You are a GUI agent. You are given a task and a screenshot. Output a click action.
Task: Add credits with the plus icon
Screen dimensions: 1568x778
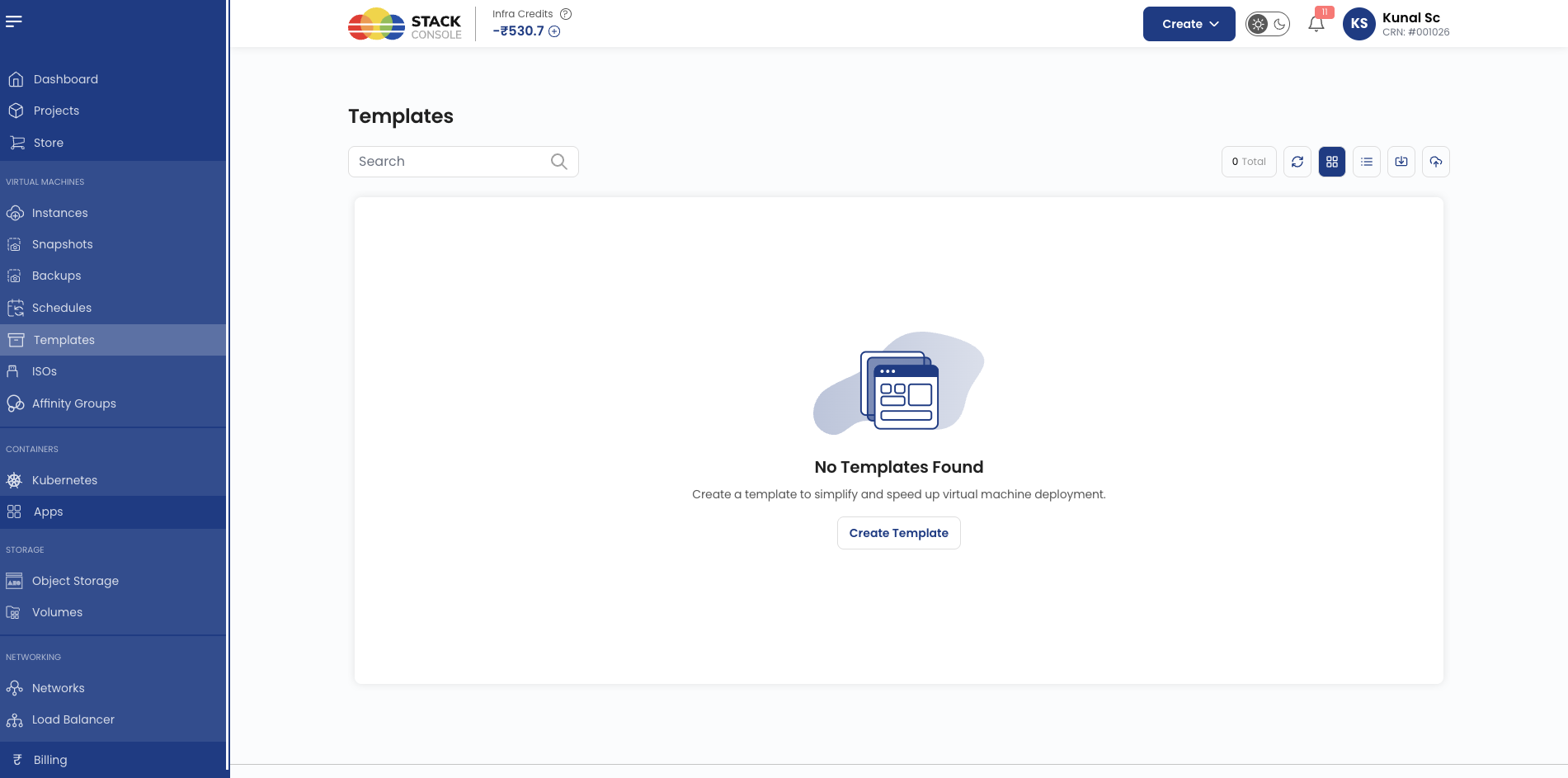(x=554, y=31)
